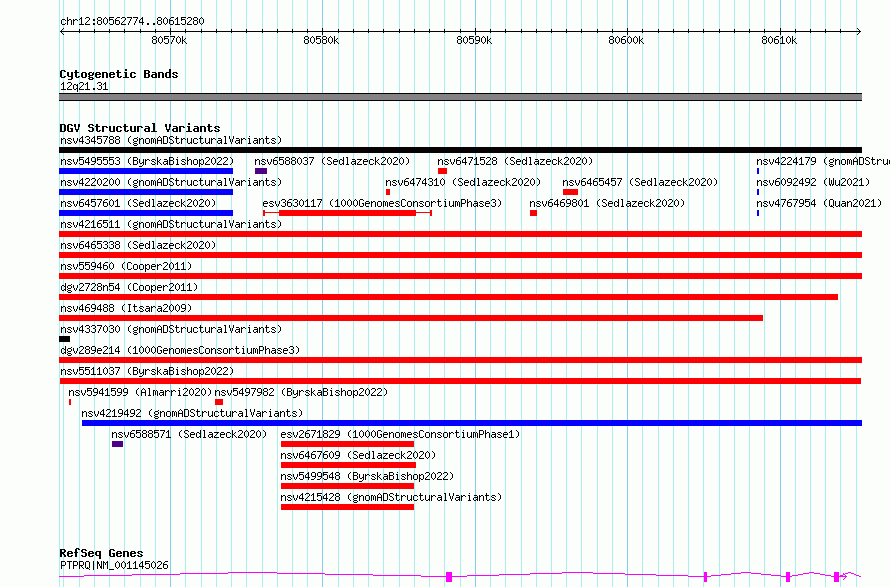Open the nsv5941599 (Almarri2020) label
Image resolution: width=890 pixels, height=587 pixels.
pyautogui.click(x=140, y=392)
